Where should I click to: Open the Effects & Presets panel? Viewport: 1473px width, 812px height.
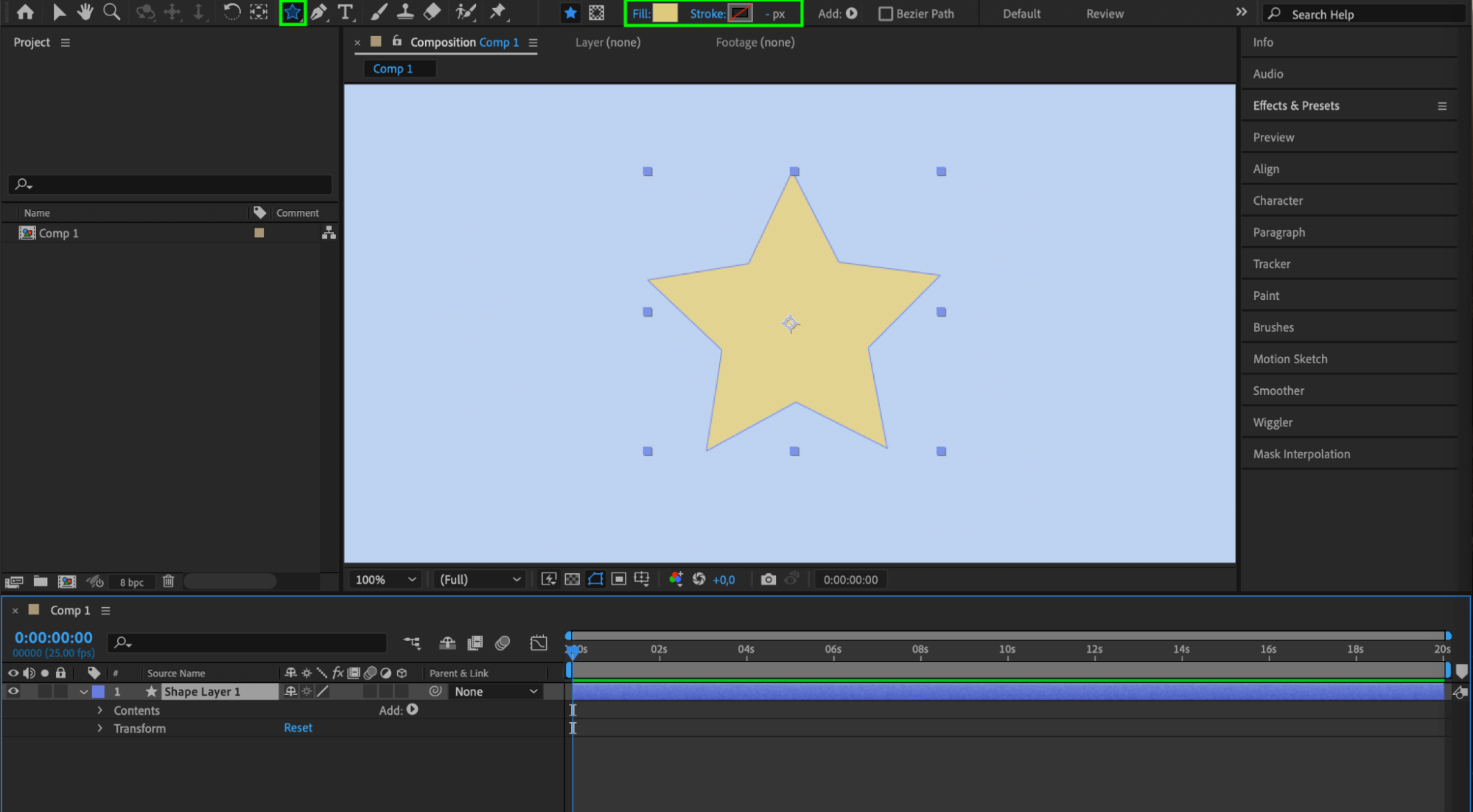tap(1295, 106)
